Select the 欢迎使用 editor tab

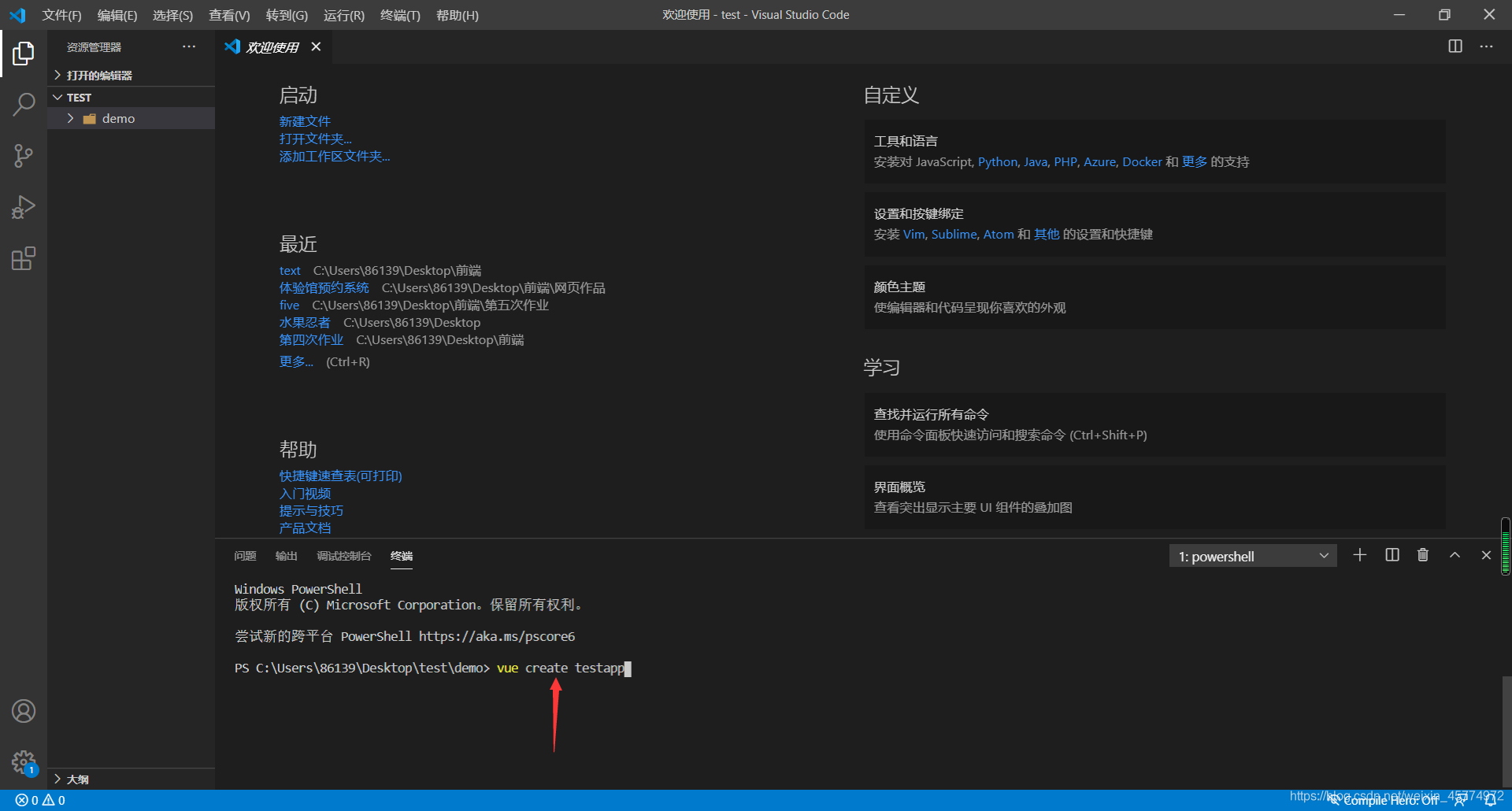273,46
